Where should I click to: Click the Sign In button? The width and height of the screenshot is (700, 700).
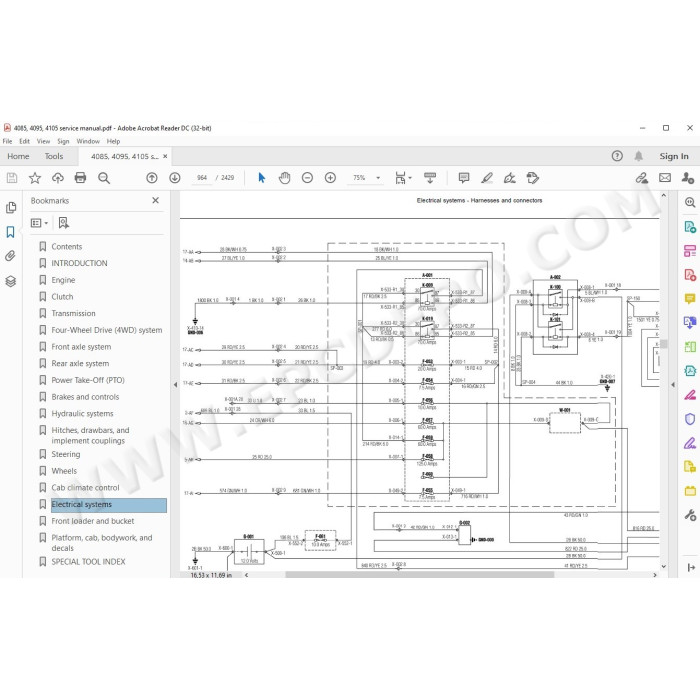click(x=674, y=156)
